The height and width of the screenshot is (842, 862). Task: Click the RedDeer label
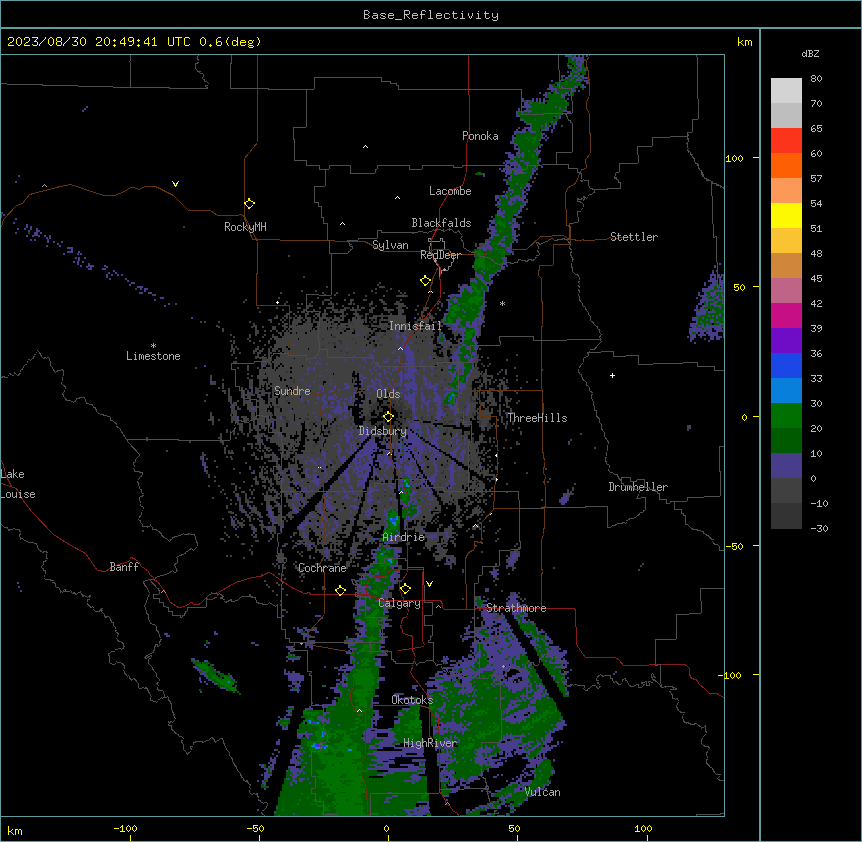tap(440, 255)
